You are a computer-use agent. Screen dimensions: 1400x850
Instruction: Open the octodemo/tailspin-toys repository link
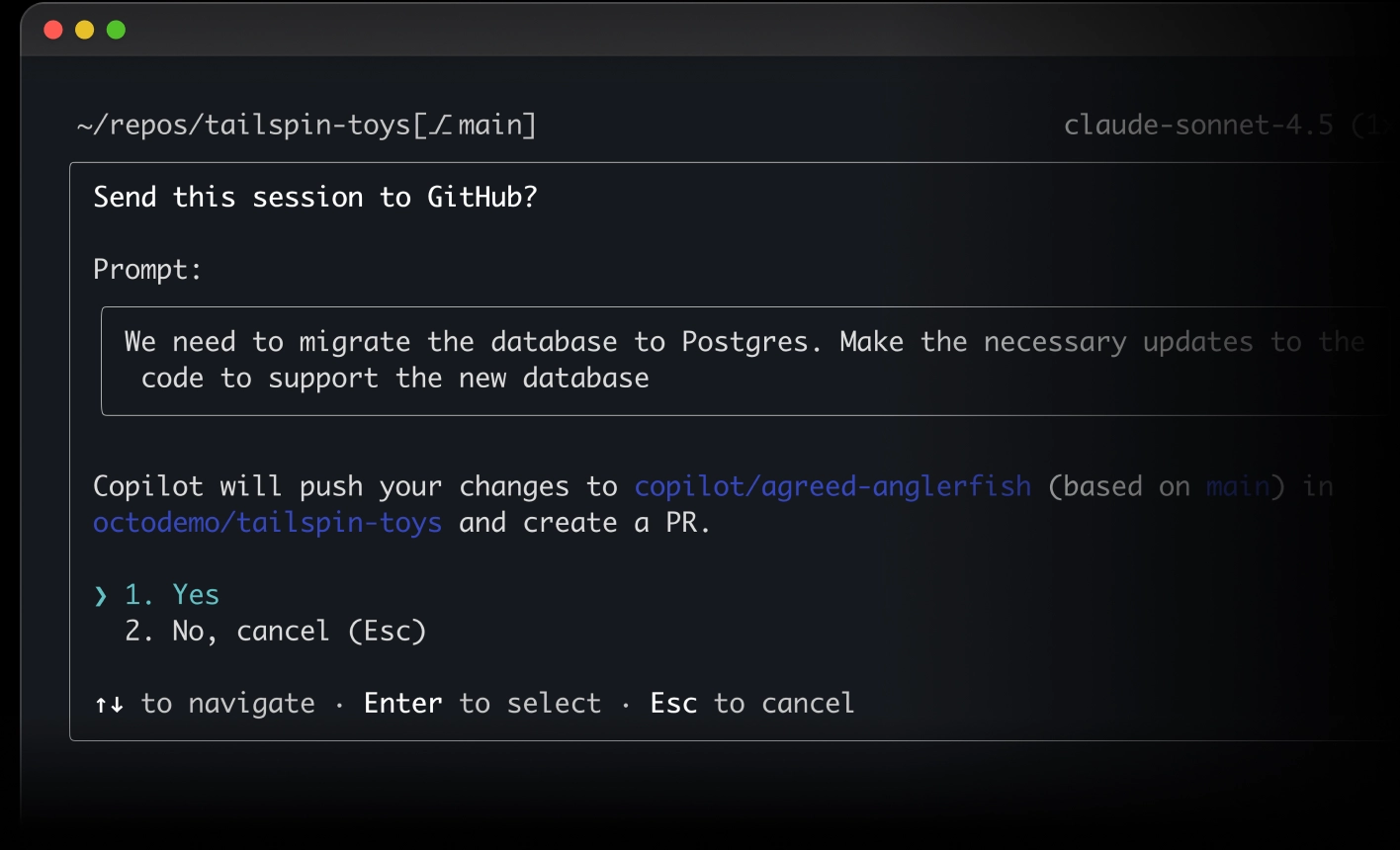coord(267,522)
